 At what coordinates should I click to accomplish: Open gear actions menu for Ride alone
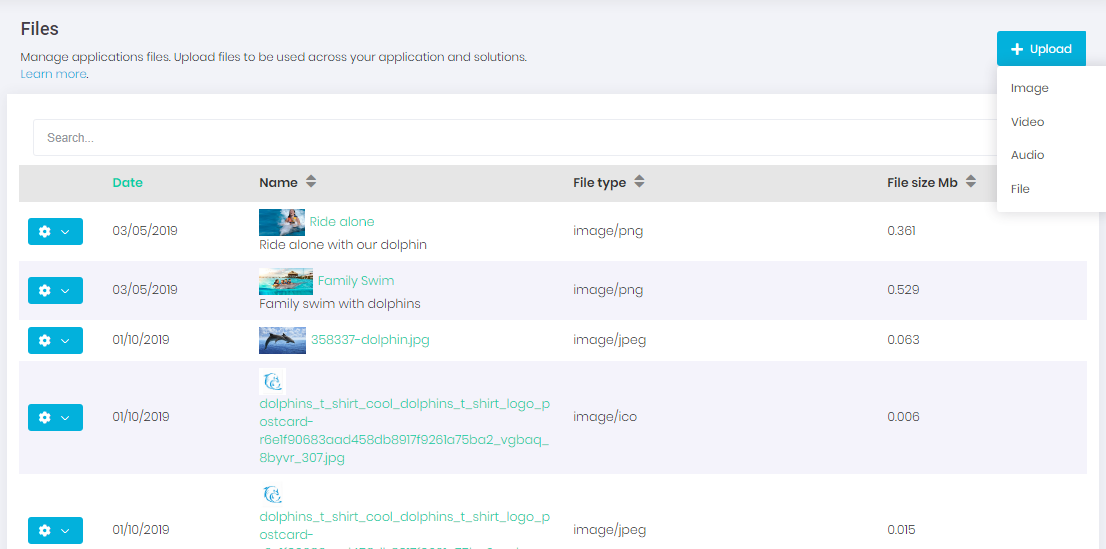(x=55, y=231)
